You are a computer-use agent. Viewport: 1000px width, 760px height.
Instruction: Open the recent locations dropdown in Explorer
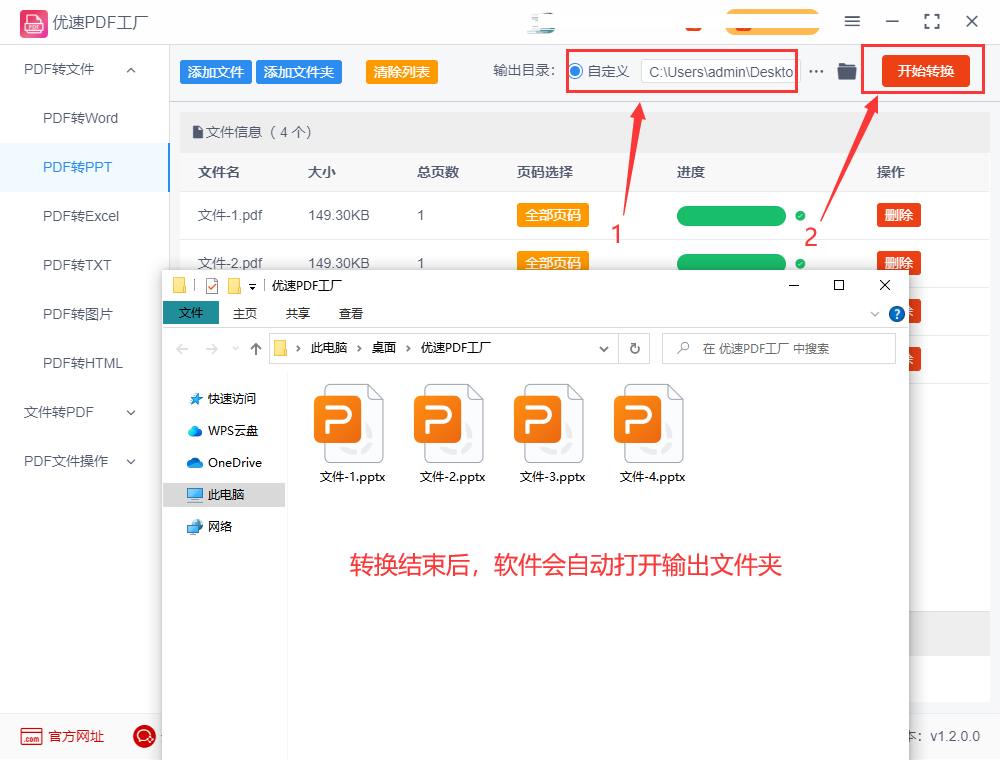pyautogui.click(x=235, y=349)
